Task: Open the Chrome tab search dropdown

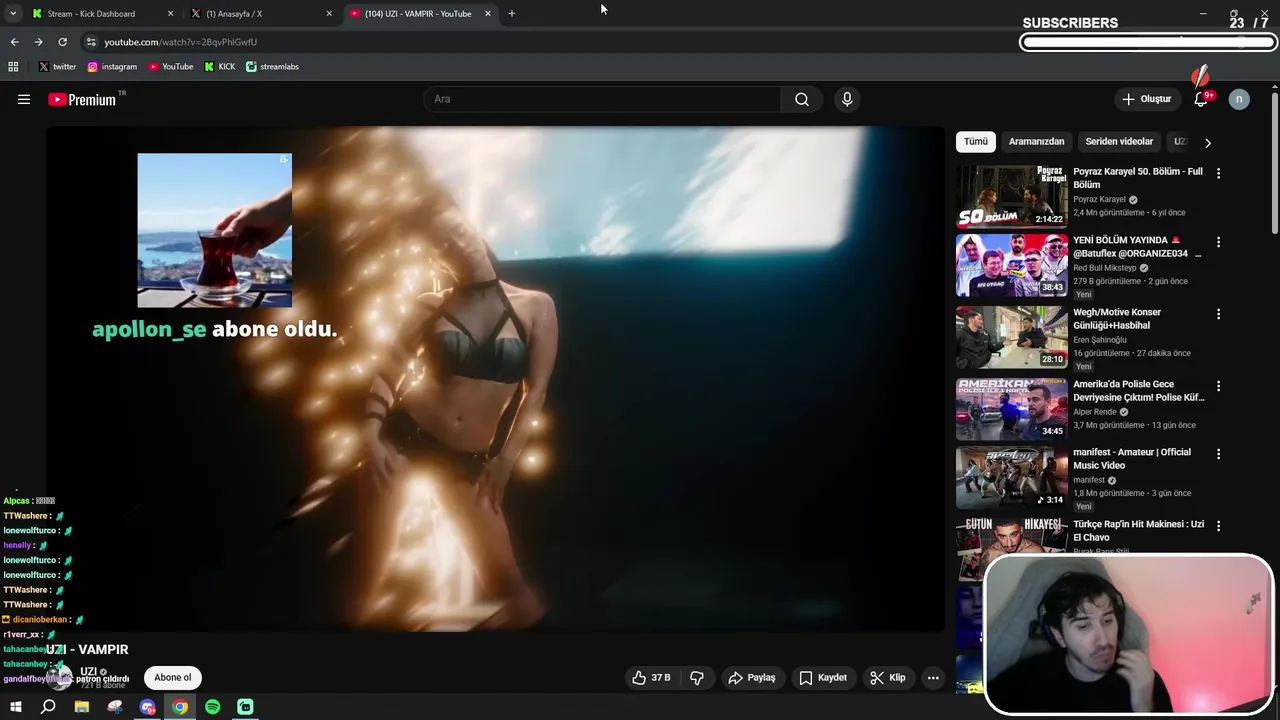Action: coord(13,14)
